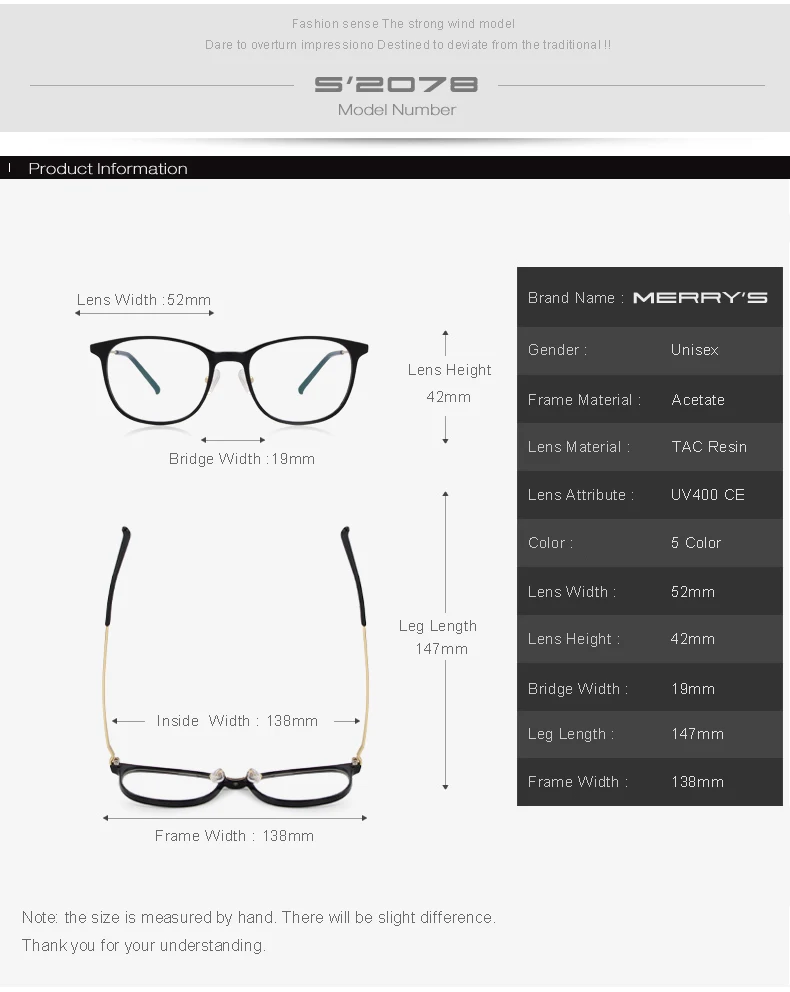This screenshot has height=992, width=790.
Task: Click "Frame Width :" label in the spec table
Action: [x=578, y=782]
